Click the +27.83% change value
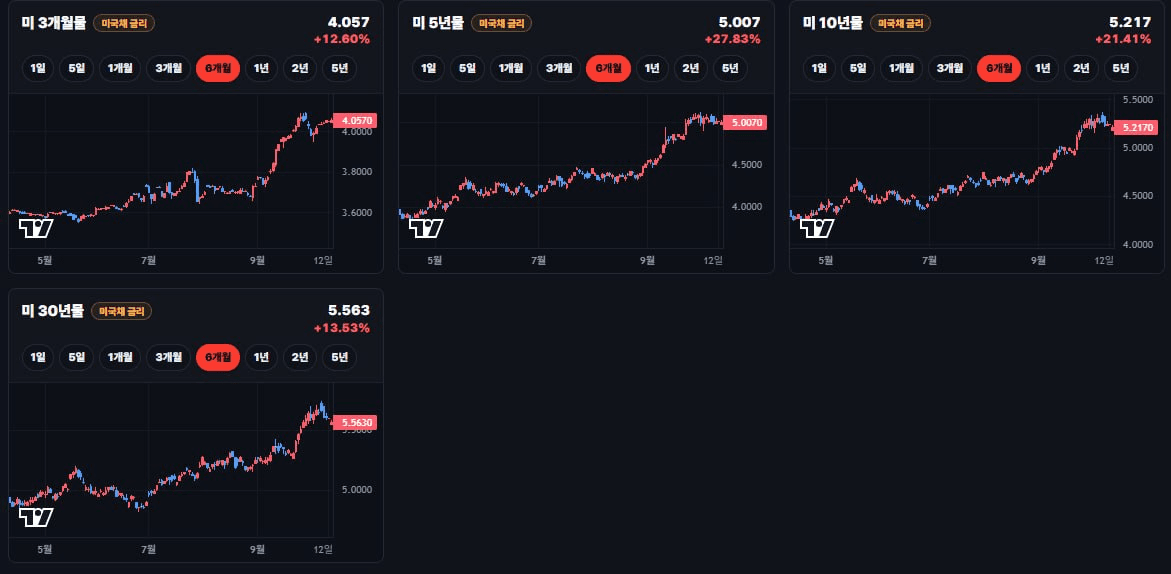Image resolution: width=1171 pixels, height=574 pixels. pyautogui.click(x=732, y=39)
